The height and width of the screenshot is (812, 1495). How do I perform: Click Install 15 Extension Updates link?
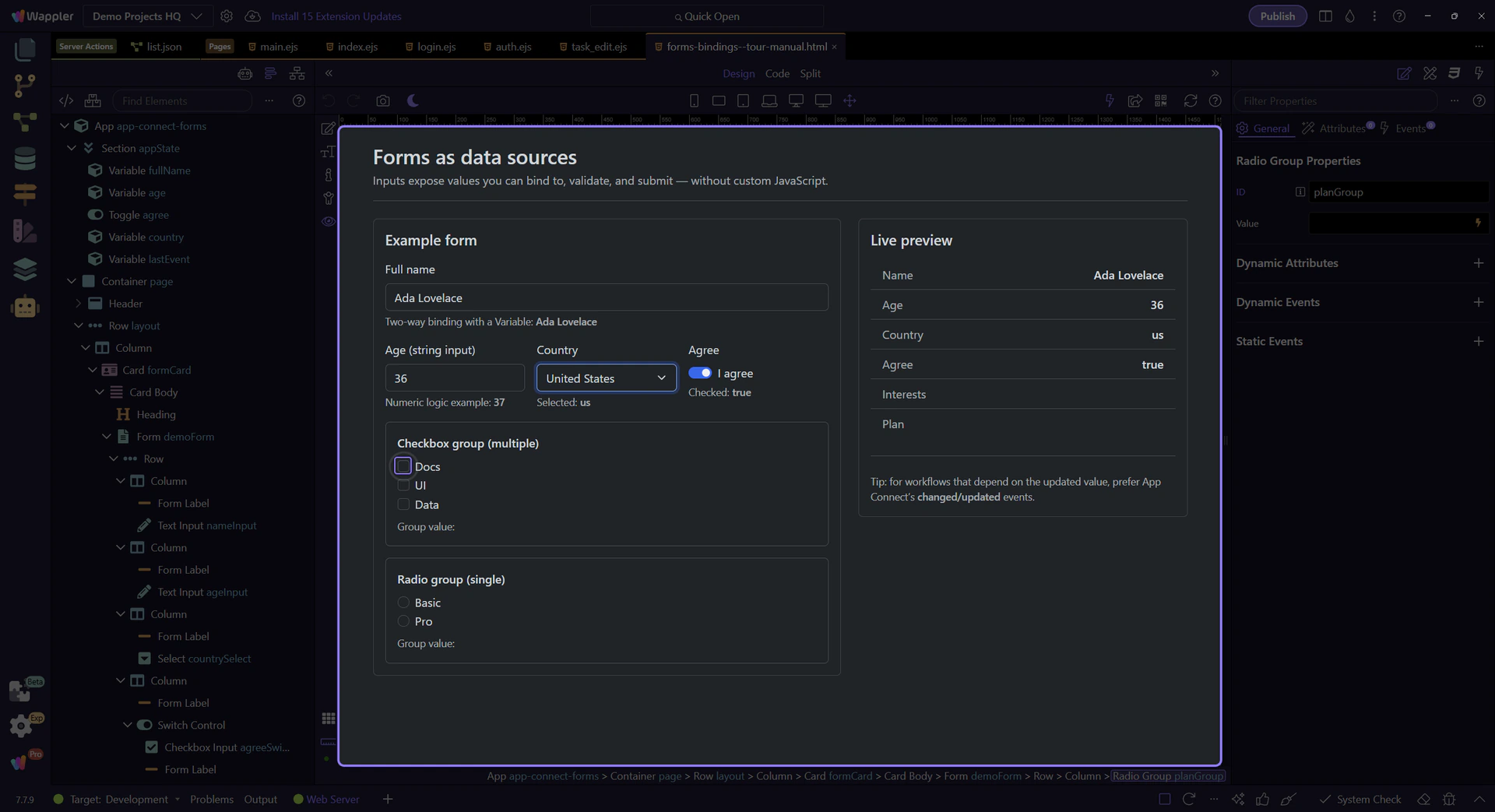point(336,16)
